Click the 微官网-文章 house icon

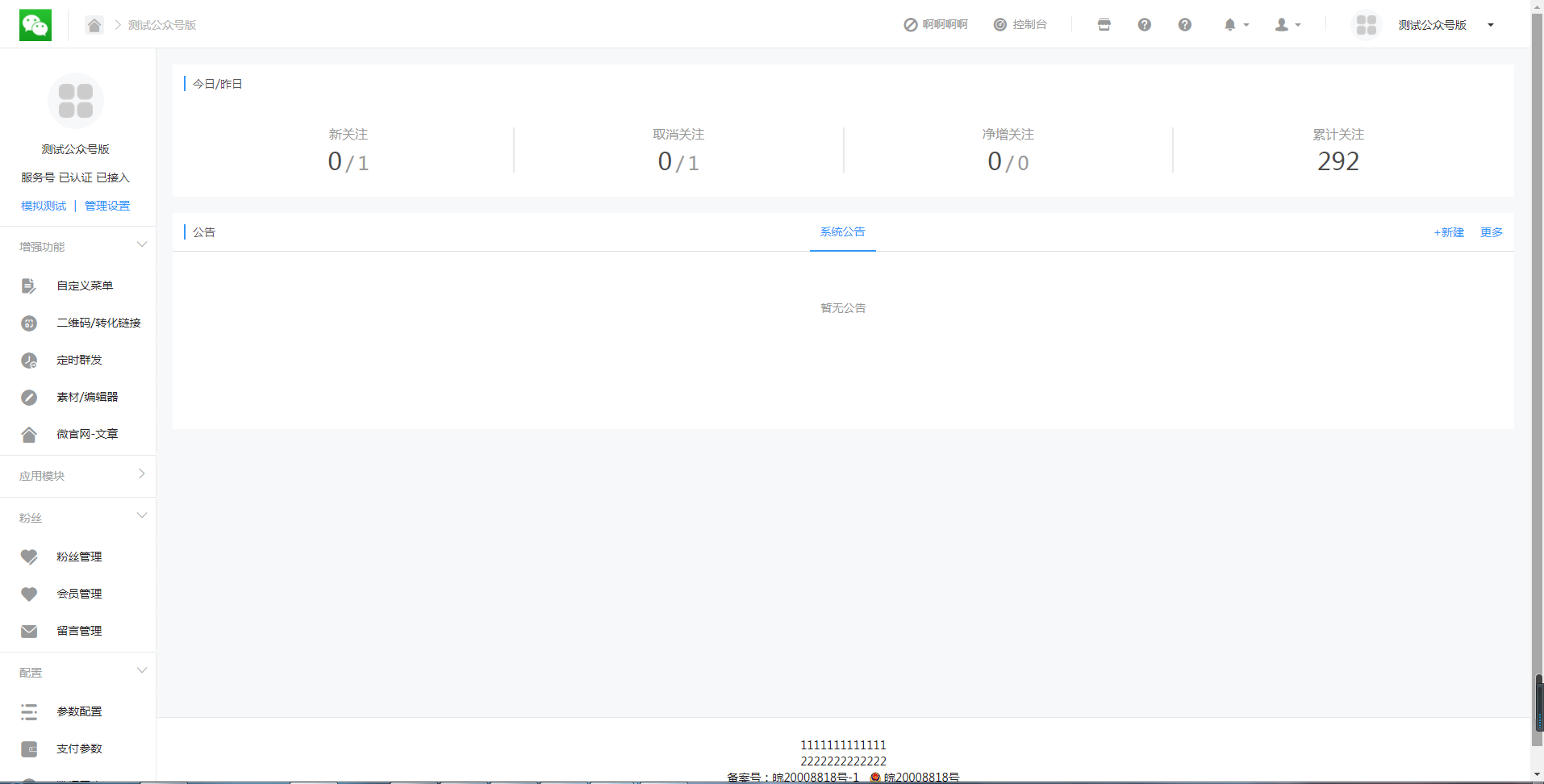point(29,435)
